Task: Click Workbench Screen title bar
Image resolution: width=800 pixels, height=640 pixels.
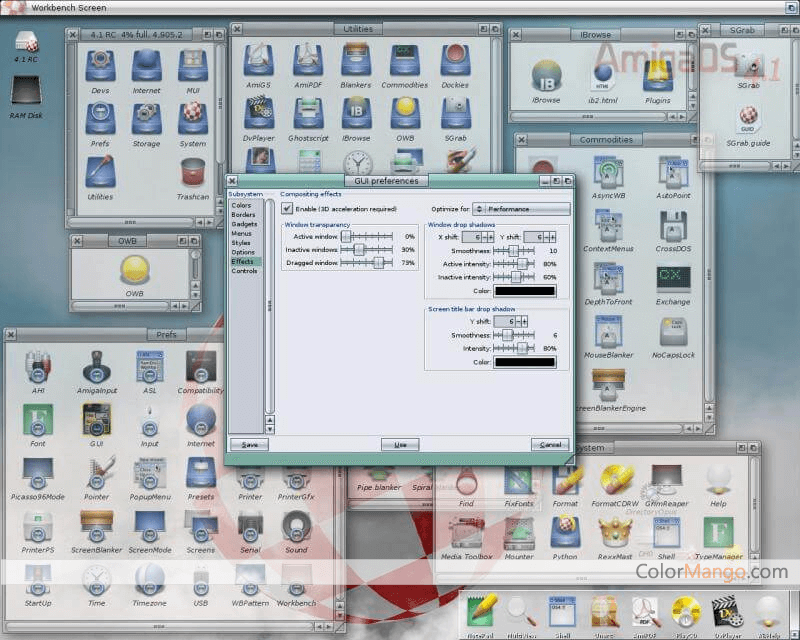Action: 400,7
